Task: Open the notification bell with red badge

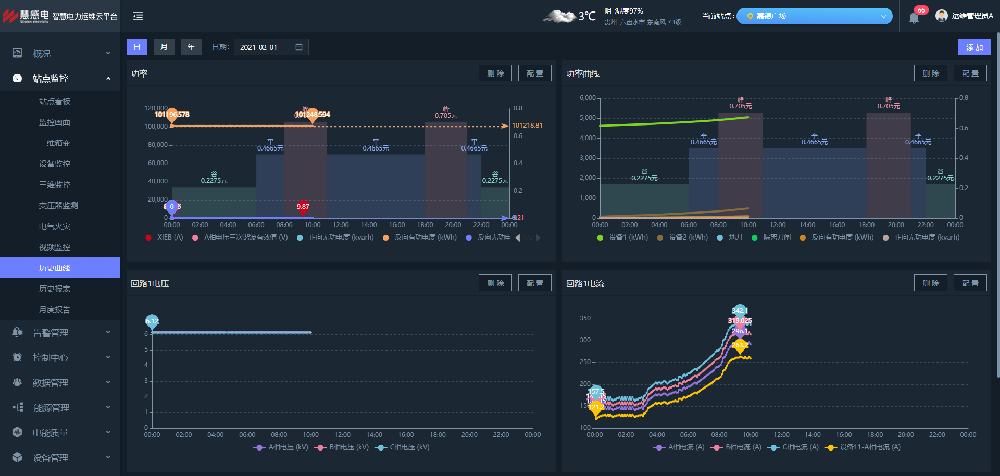Action: pyautogui.click(x=914, y=17)
